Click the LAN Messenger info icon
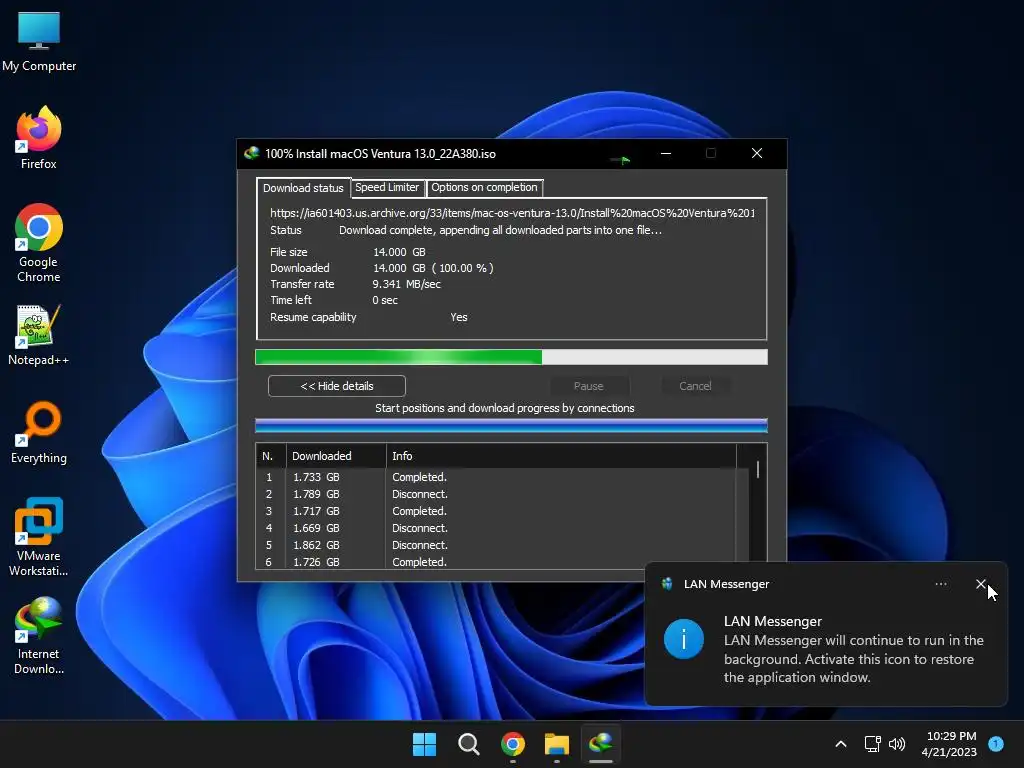The width and height of the screenshot is (1024, 768). 684,639
